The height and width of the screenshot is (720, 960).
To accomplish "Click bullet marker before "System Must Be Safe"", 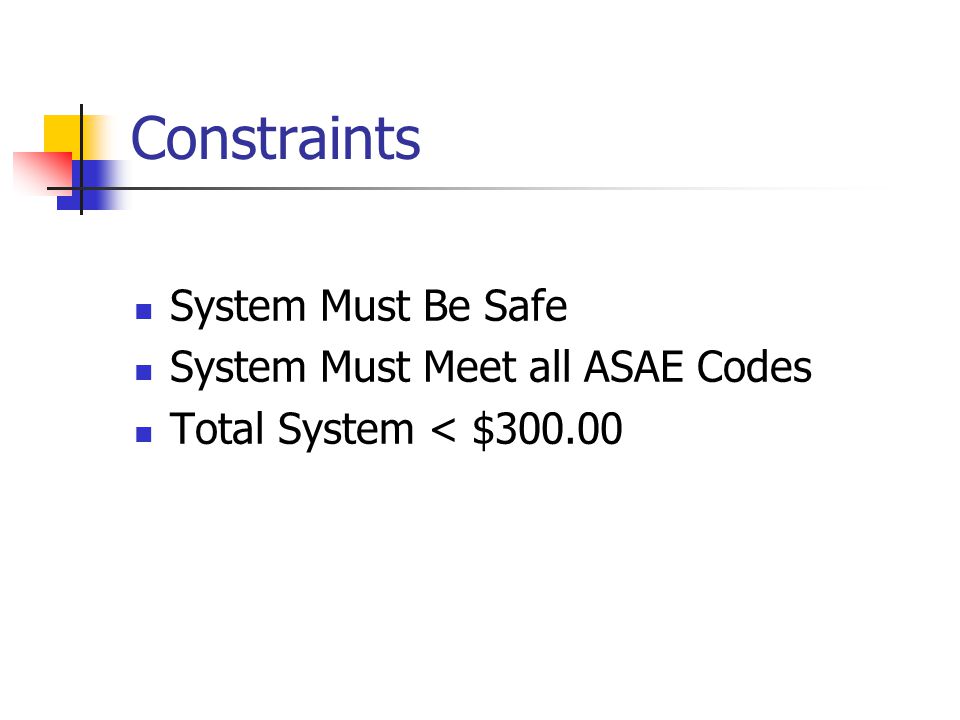I will (143, 312).
